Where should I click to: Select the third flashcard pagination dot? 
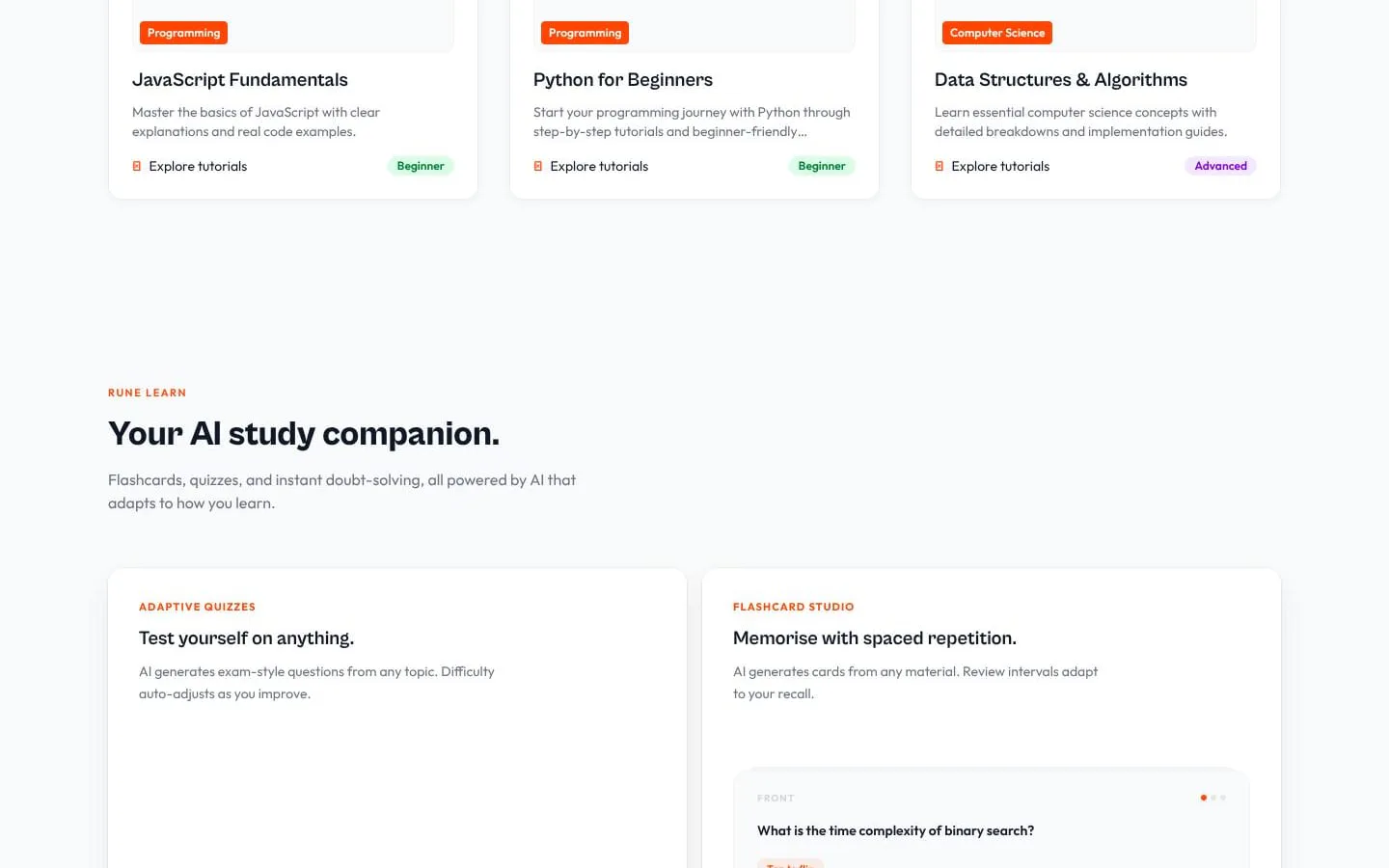point(1223,798)
